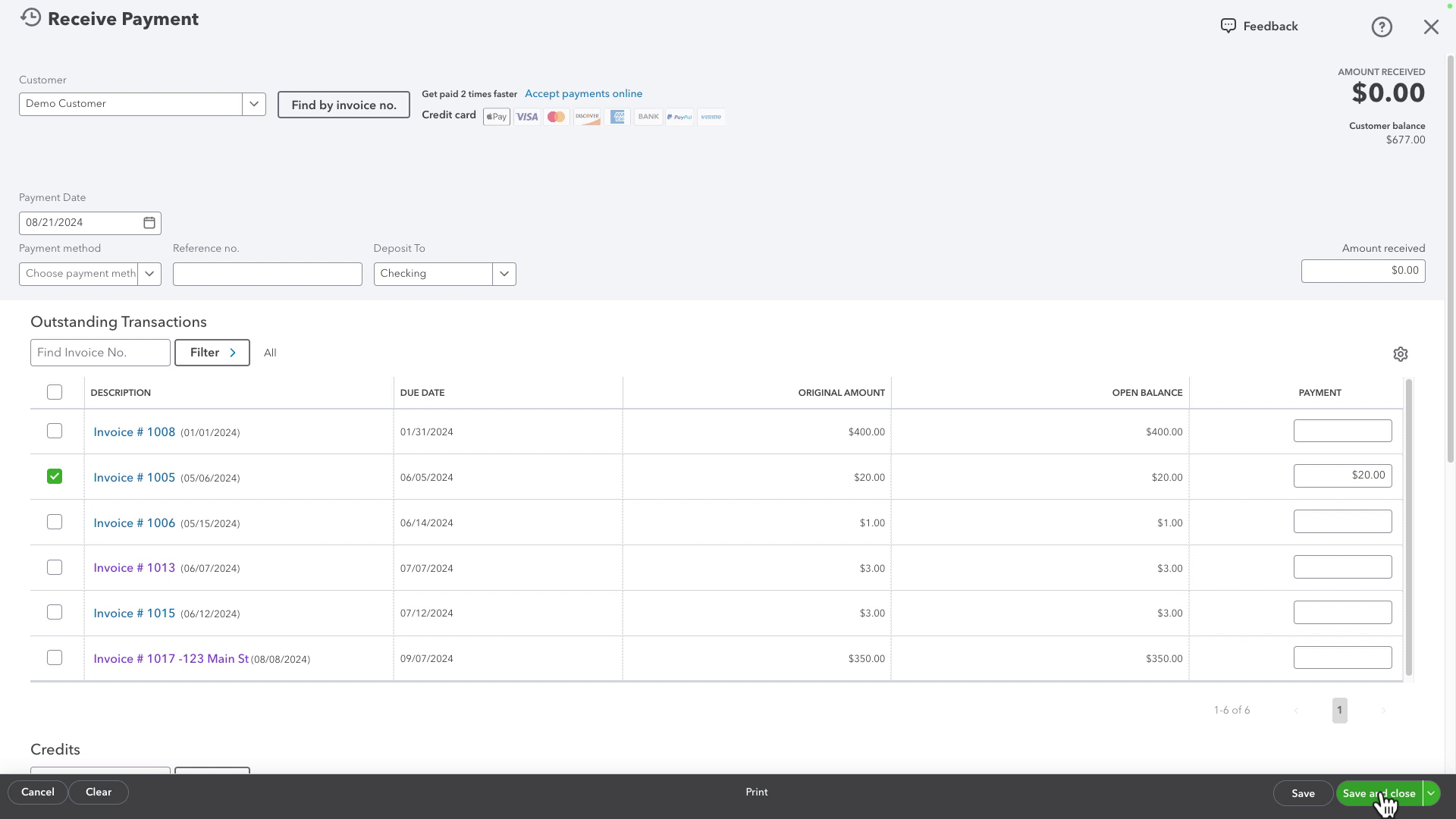Click payment field for Invoice # 1006
The width and height of the screenshot is (1456, 819).
tap(1342, 521)
